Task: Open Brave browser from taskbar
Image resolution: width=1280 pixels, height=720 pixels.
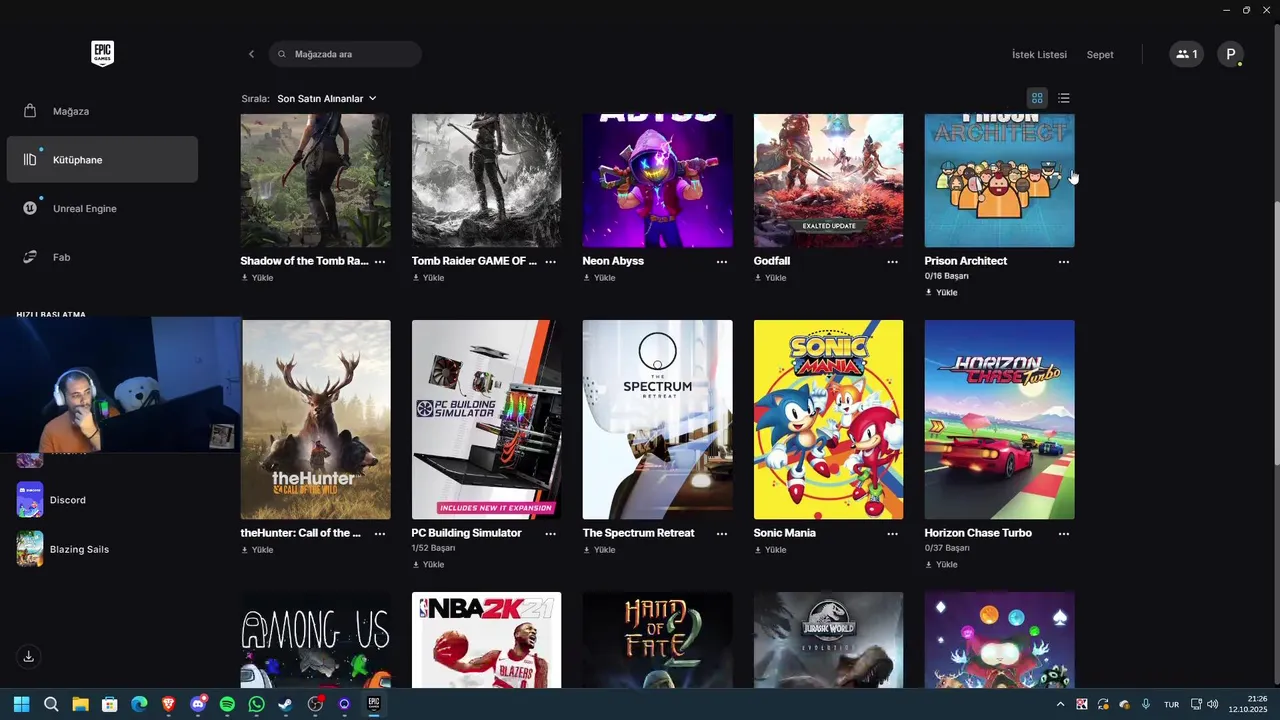Action: point(168,704)
